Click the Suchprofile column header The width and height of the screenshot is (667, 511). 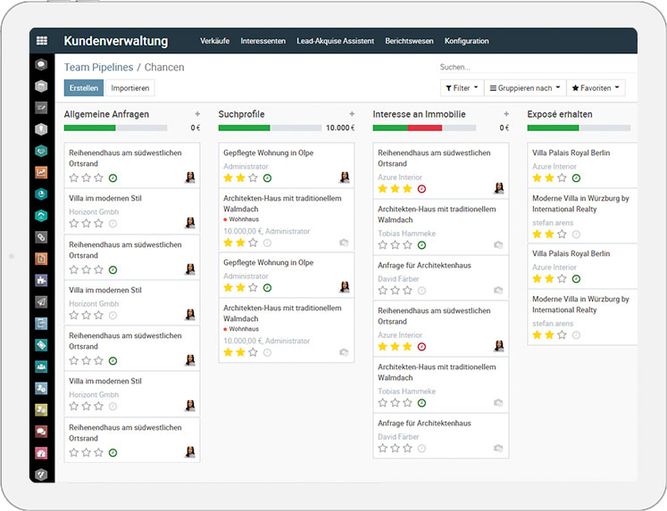241,114
